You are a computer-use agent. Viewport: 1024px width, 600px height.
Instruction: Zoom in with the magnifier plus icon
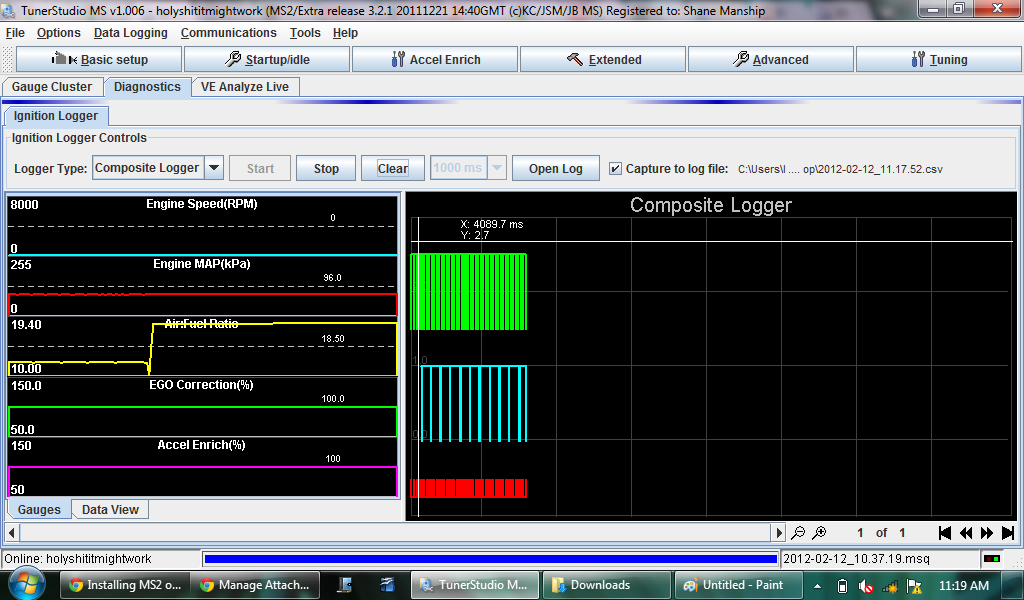(x=819, y=533)
